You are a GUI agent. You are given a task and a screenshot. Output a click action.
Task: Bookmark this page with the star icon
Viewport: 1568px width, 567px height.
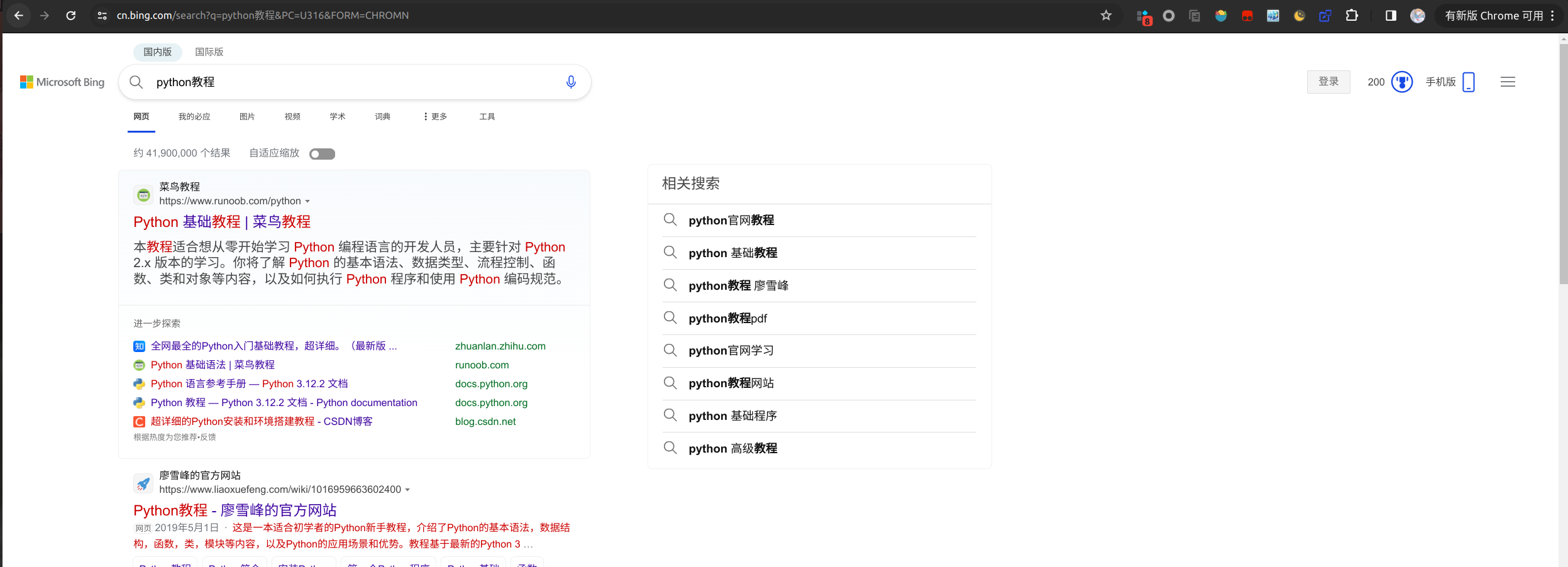1106,15
